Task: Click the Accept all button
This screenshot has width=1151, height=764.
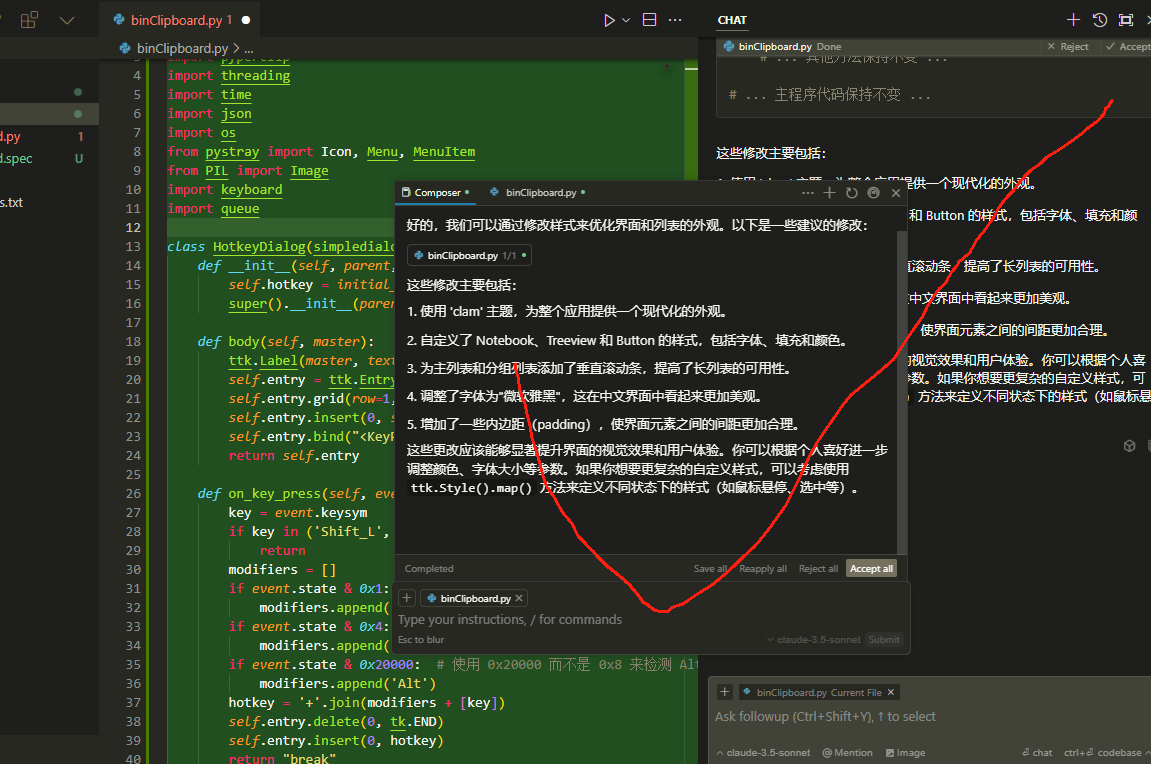Action: point(871,569)
